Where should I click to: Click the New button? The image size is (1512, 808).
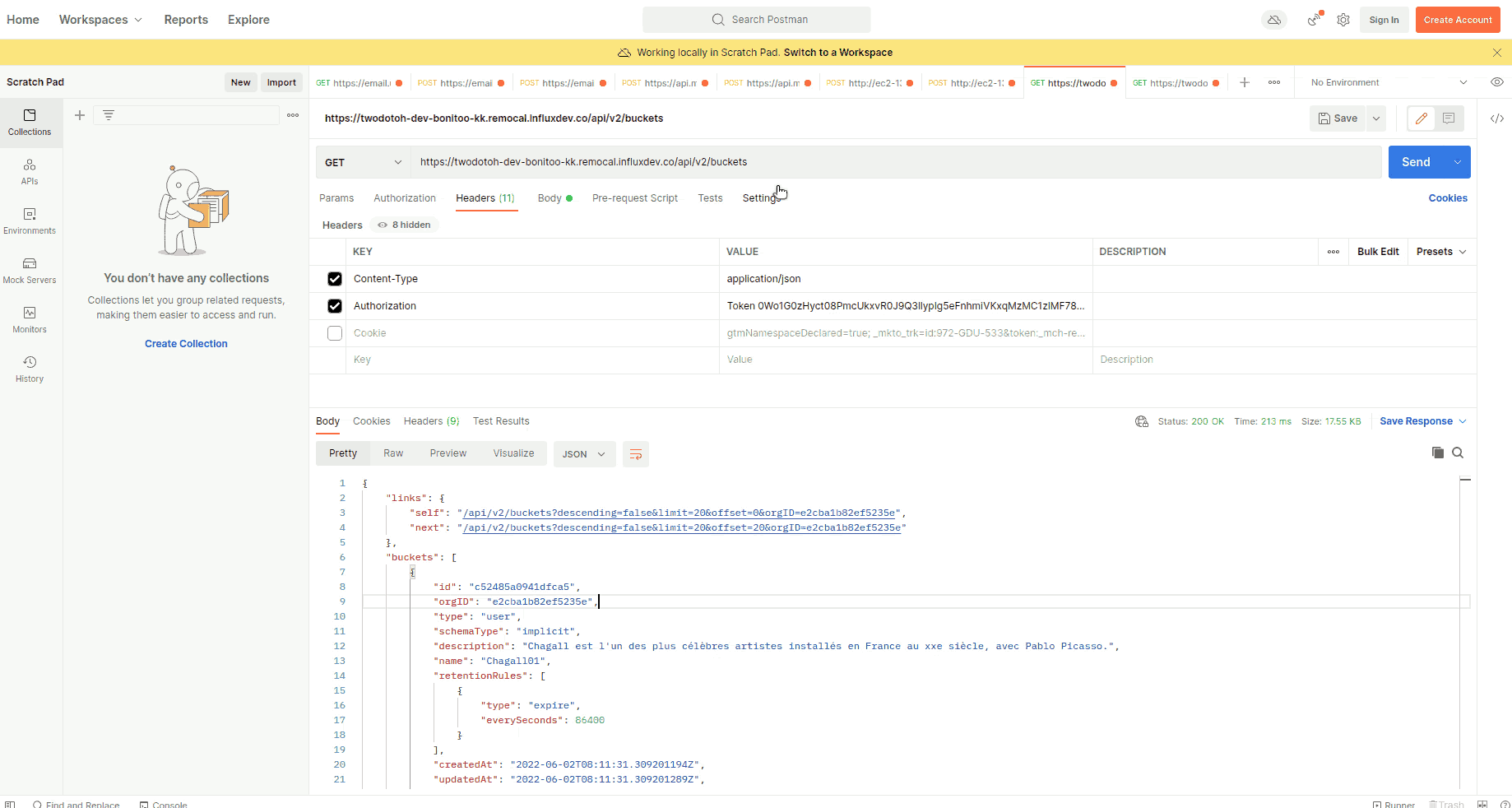point(241,82)
